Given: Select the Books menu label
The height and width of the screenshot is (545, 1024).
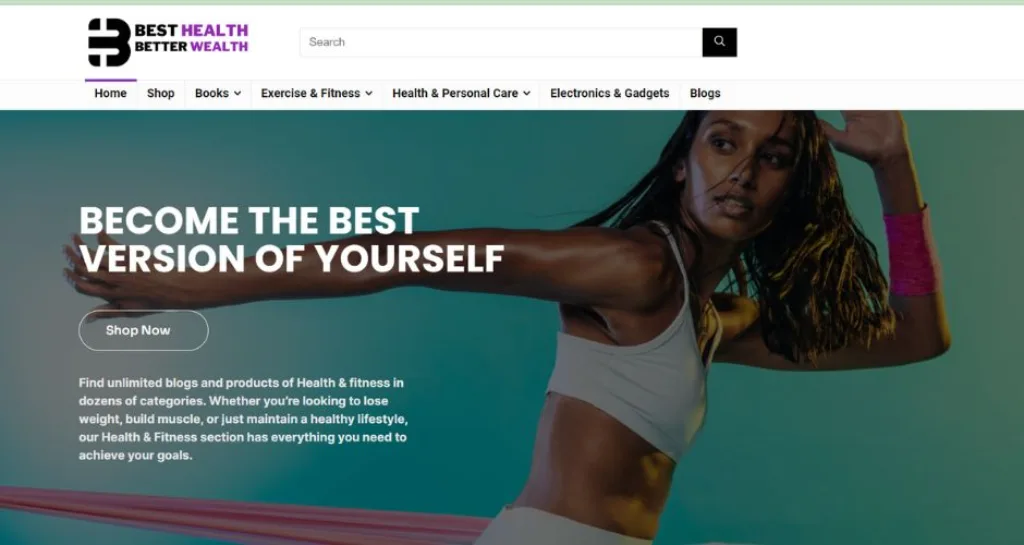Looking at the screenshot, I should (212, 93).
